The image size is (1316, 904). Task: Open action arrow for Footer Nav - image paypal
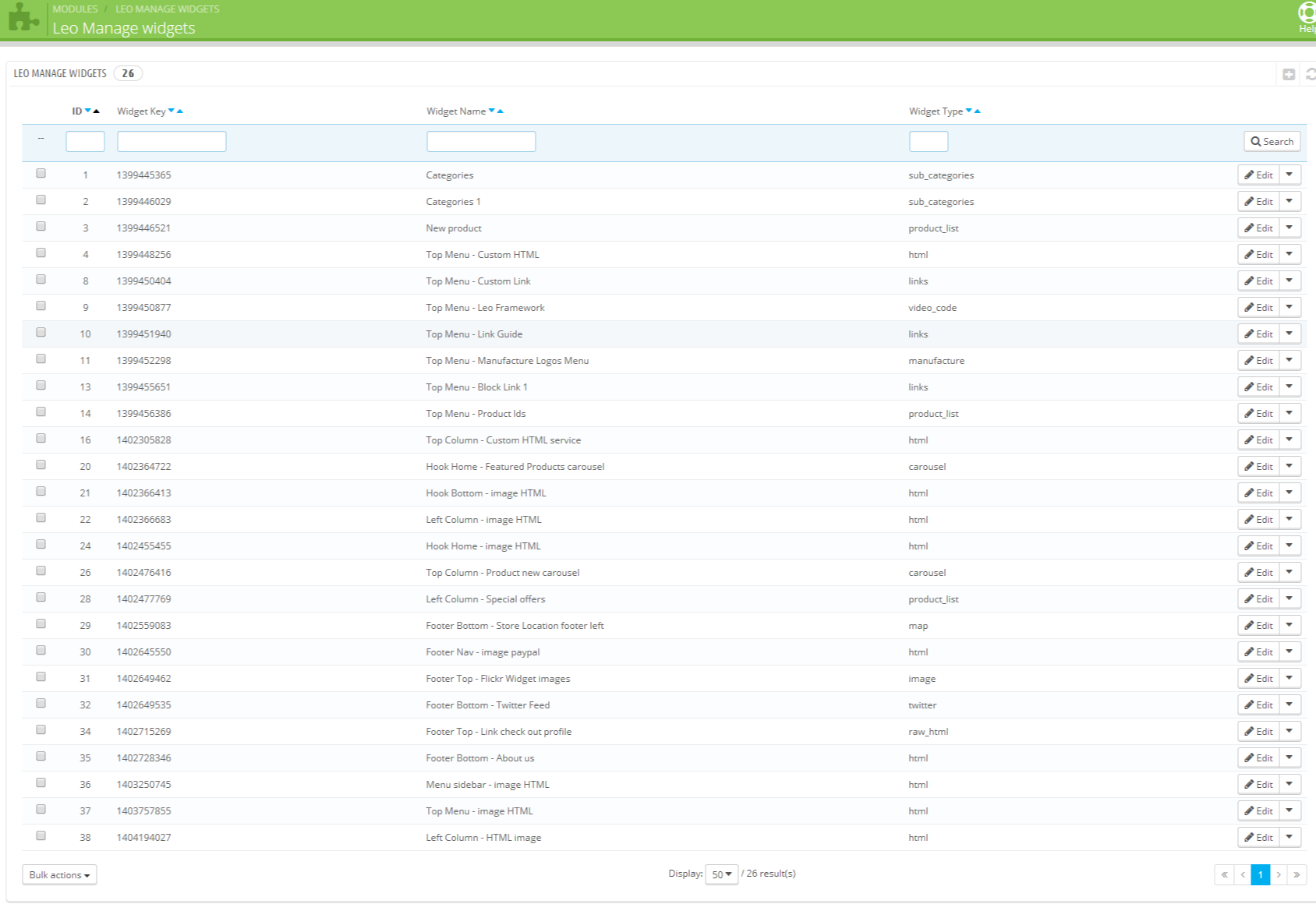pos(1289,652)
